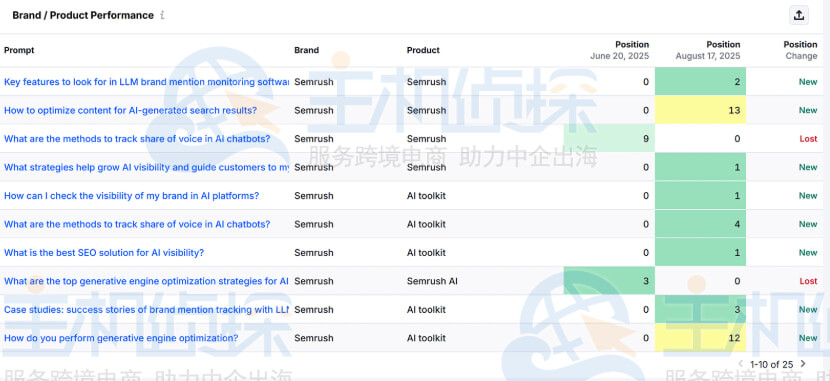Open 'Case studies: success stories' prompt link
The image size is (830, 381).
click(x=146, y=310)
